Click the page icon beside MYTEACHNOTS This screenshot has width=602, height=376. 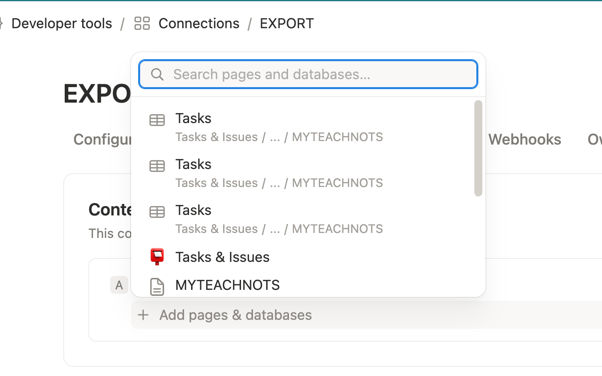click(157, 287)
